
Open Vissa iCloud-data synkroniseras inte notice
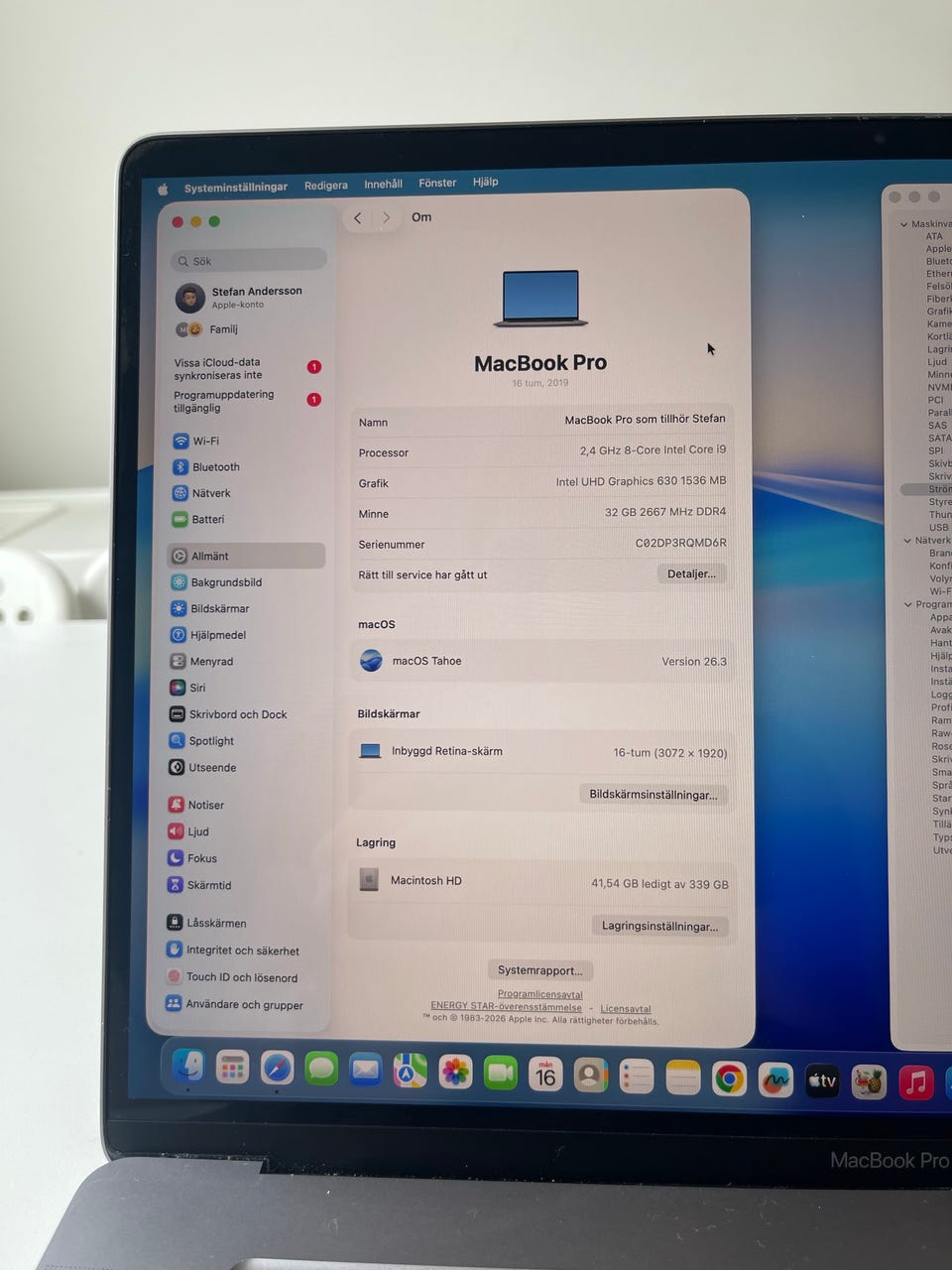click(248, 368)
